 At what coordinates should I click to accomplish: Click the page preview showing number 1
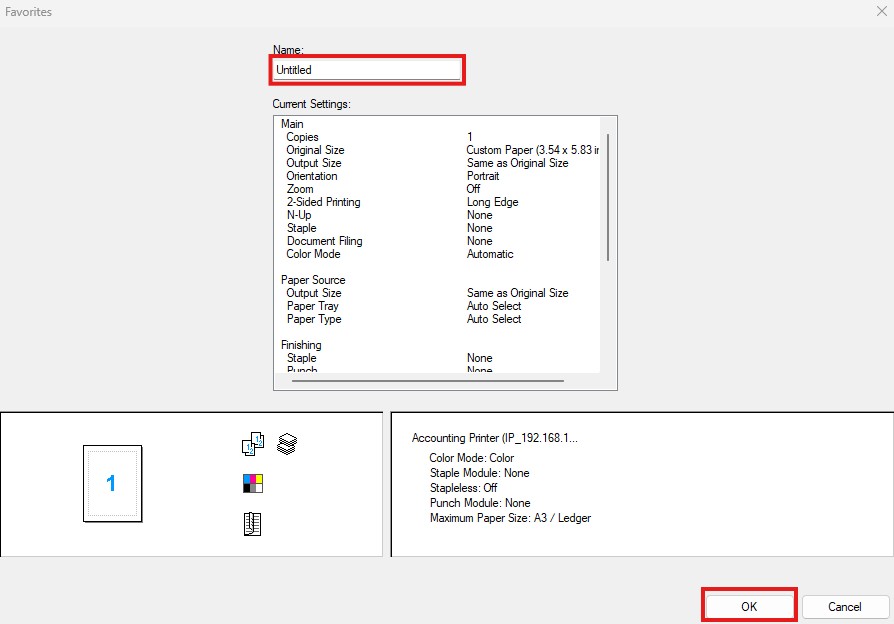click(112, 483)
